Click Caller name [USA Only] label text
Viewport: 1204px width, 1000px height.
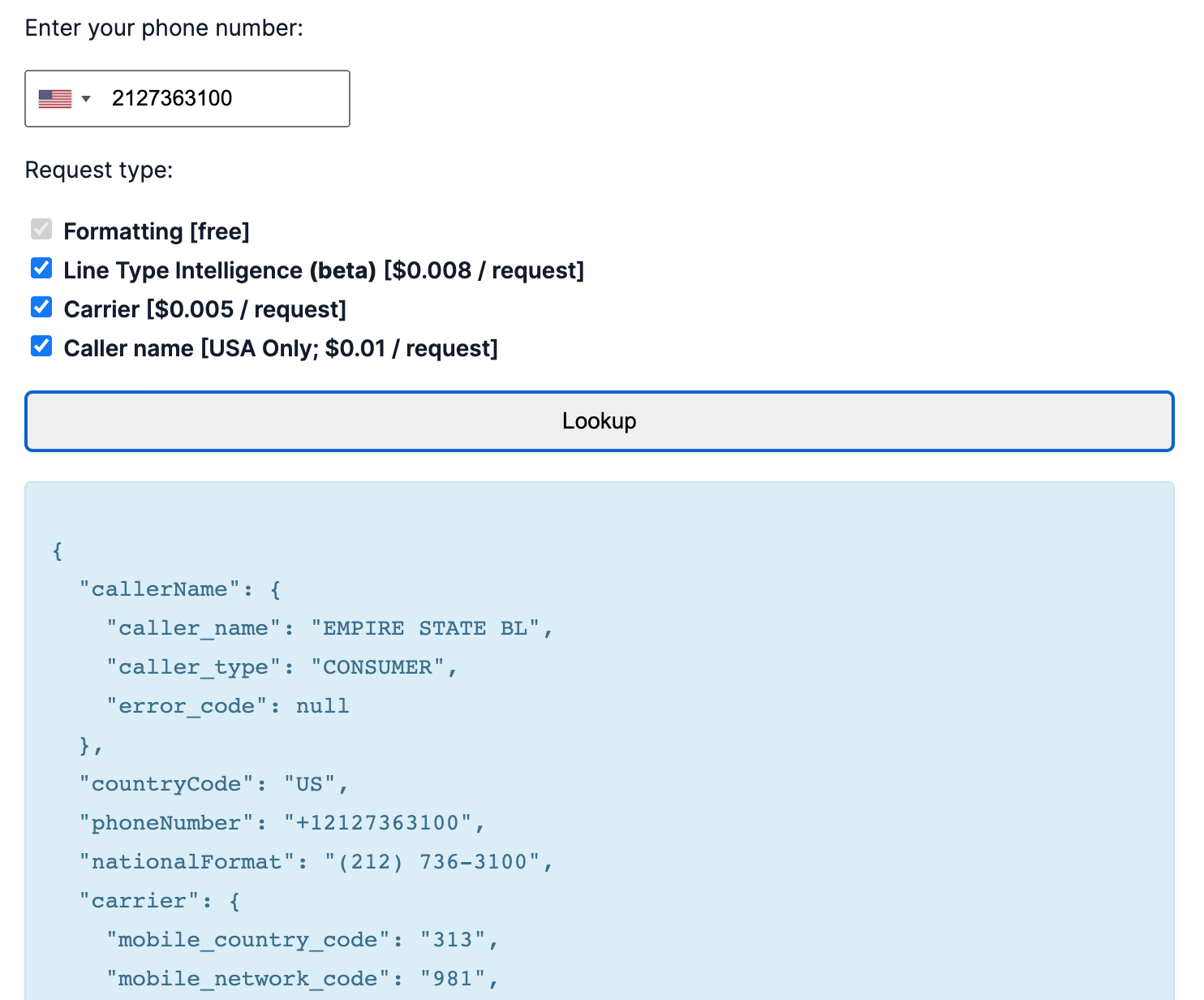[281, 349]
